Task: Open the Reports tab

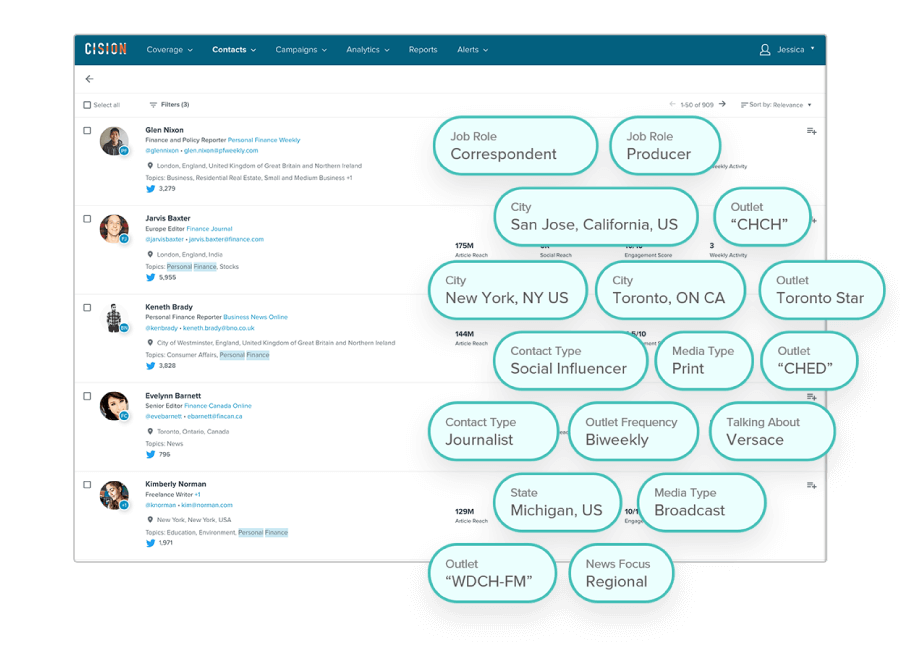Action: click(x=423, y=49)
